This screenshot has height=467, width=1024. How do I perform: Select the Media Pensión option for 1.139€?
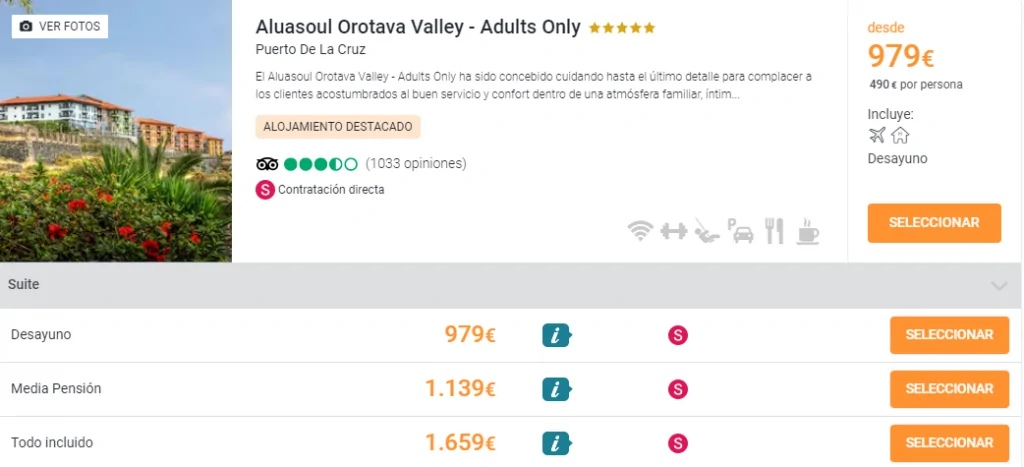(948, 389)
